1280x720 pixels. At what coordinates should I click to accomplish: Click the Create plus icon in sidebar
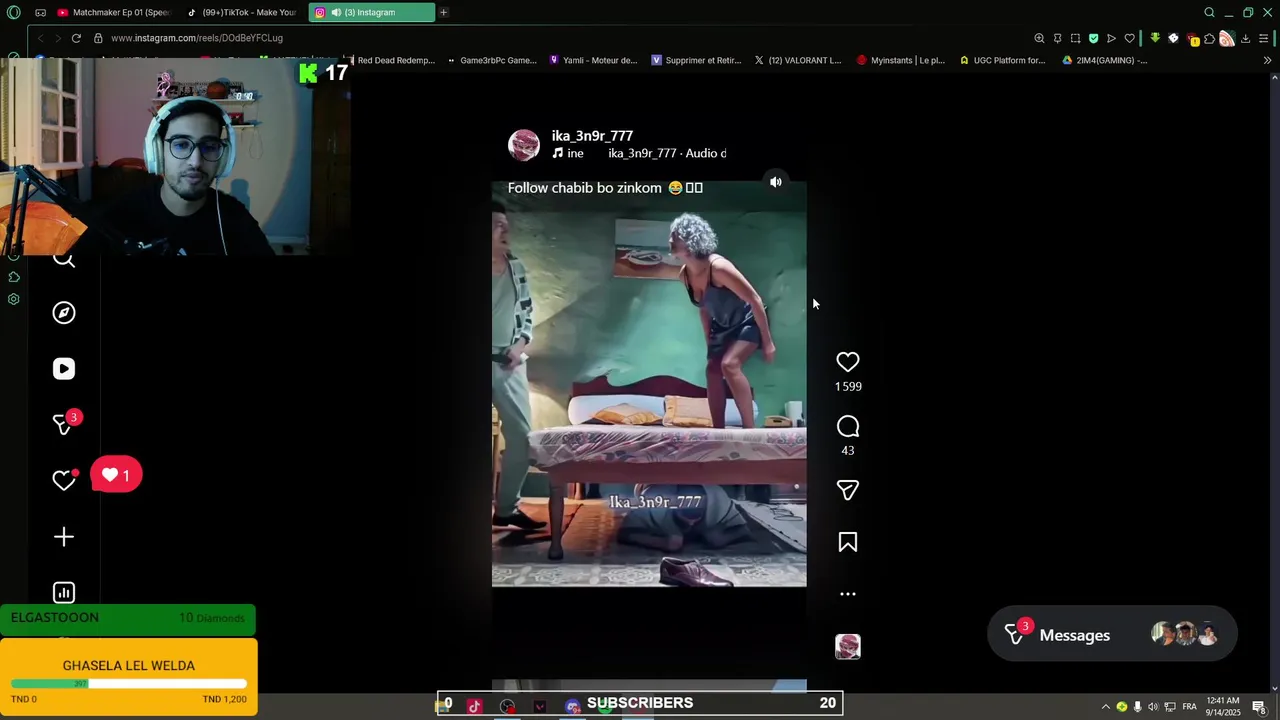64,537
